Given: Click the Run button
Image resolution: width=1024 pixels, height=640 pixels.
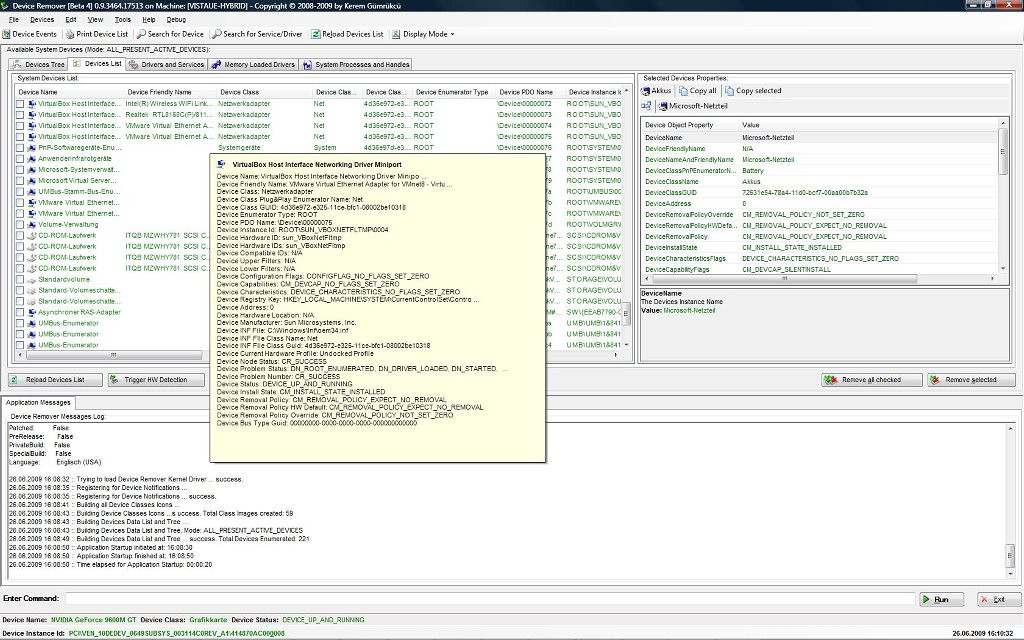Looking at the screenshot, I should coord(942,599).
